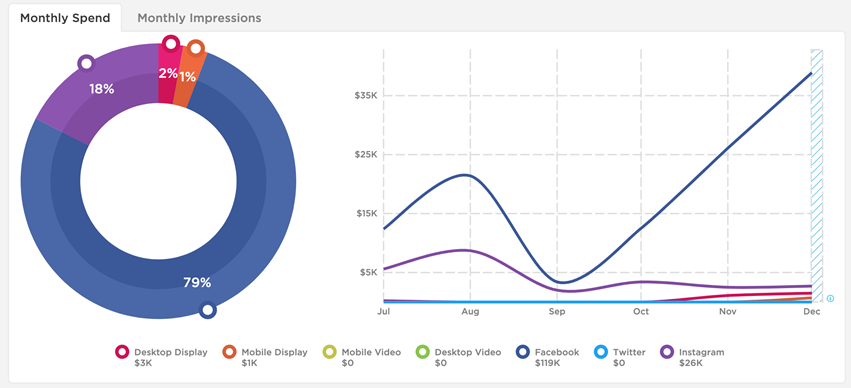851x388 pixels.
Task: Select the 18% purple donut segment
Action: point(100,90)
